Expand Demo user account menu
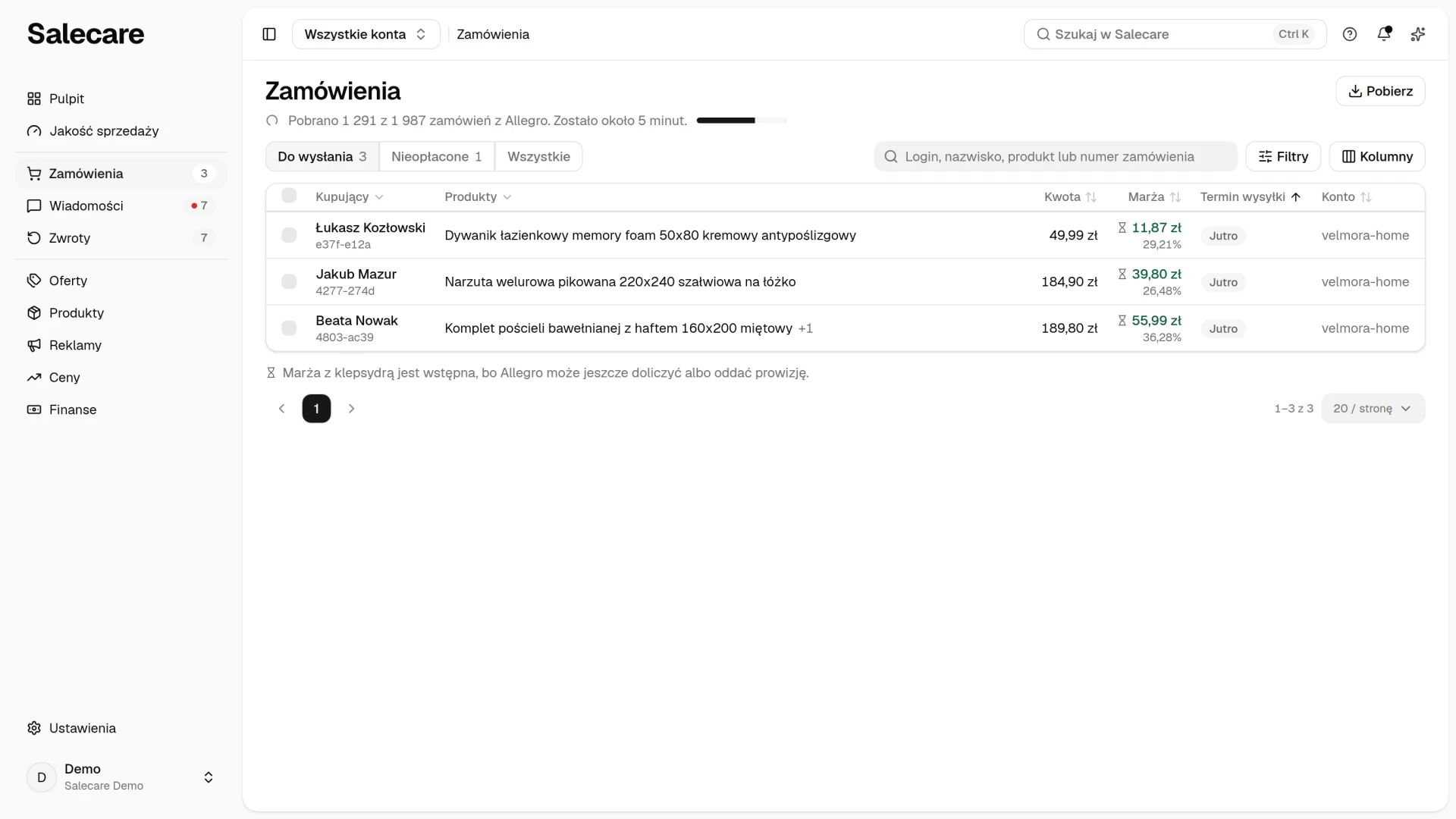This screenshot has width=1456, height=819. 121,777
